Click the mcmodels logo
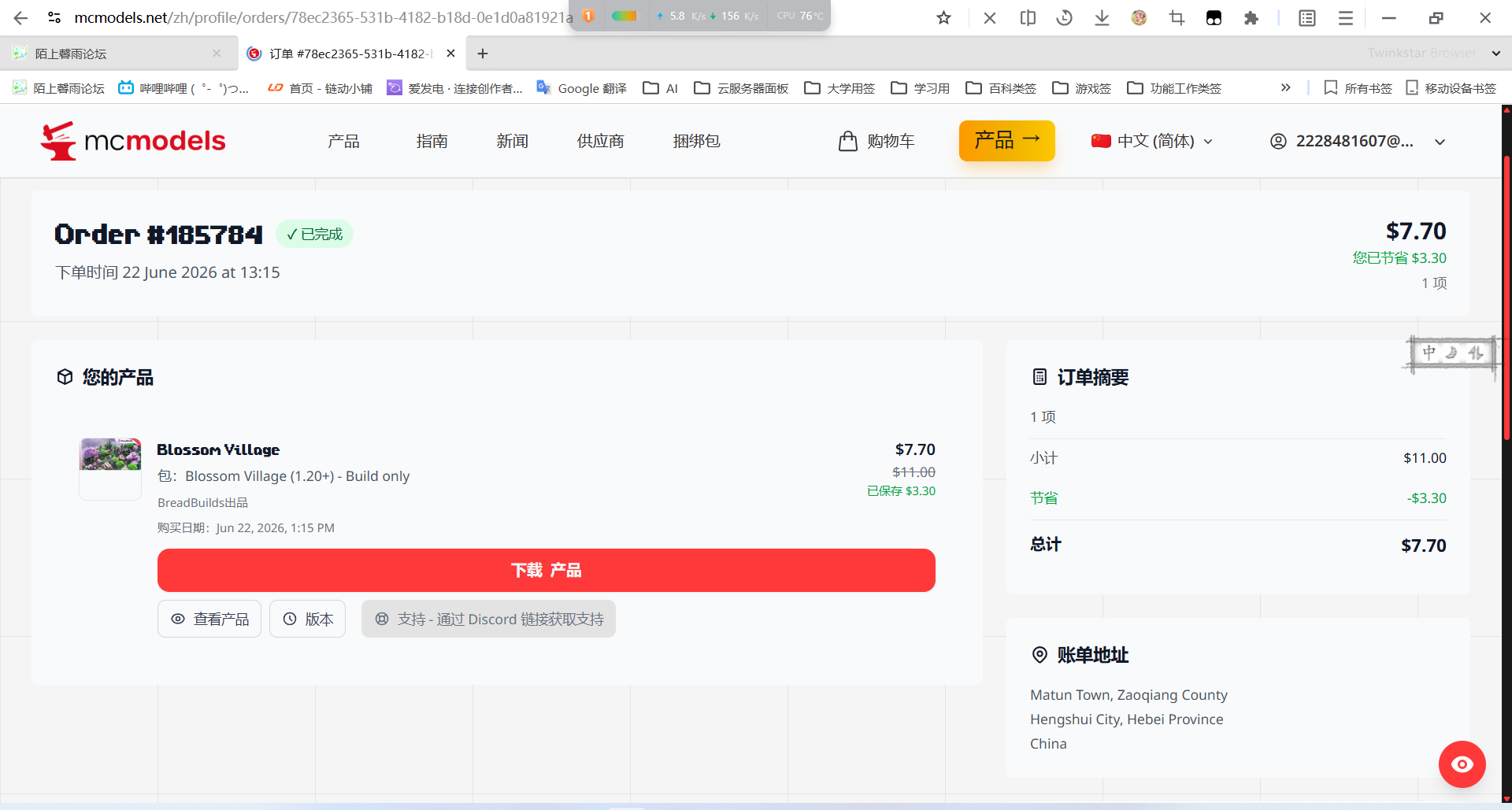Screen dimensions: 1512x810 pos(132,141)
